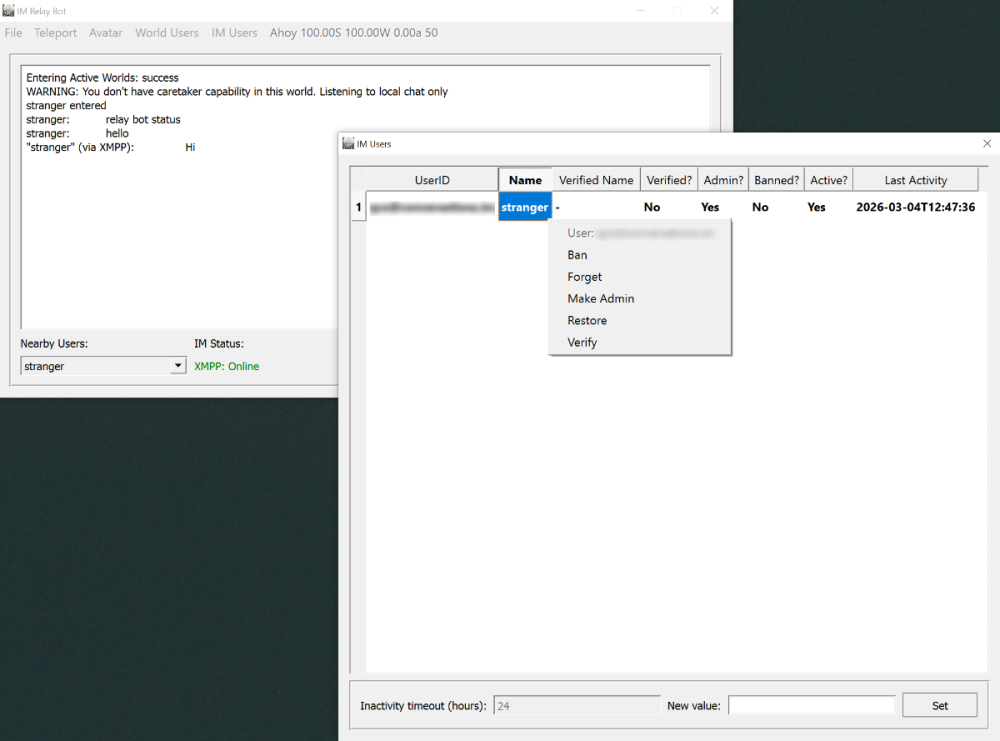
Task: Select the highlighted stranger name cell
Action: pos(525,207)
